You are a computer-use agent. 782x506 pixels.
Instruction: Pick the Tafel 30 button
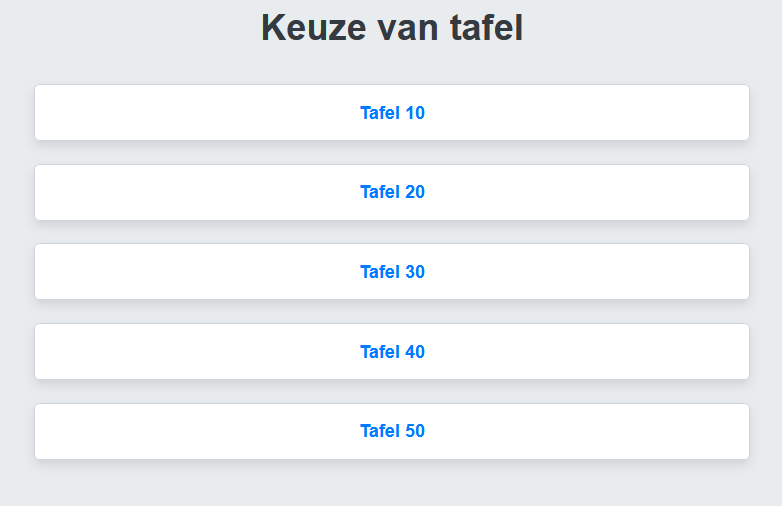[x=392, y=272]
